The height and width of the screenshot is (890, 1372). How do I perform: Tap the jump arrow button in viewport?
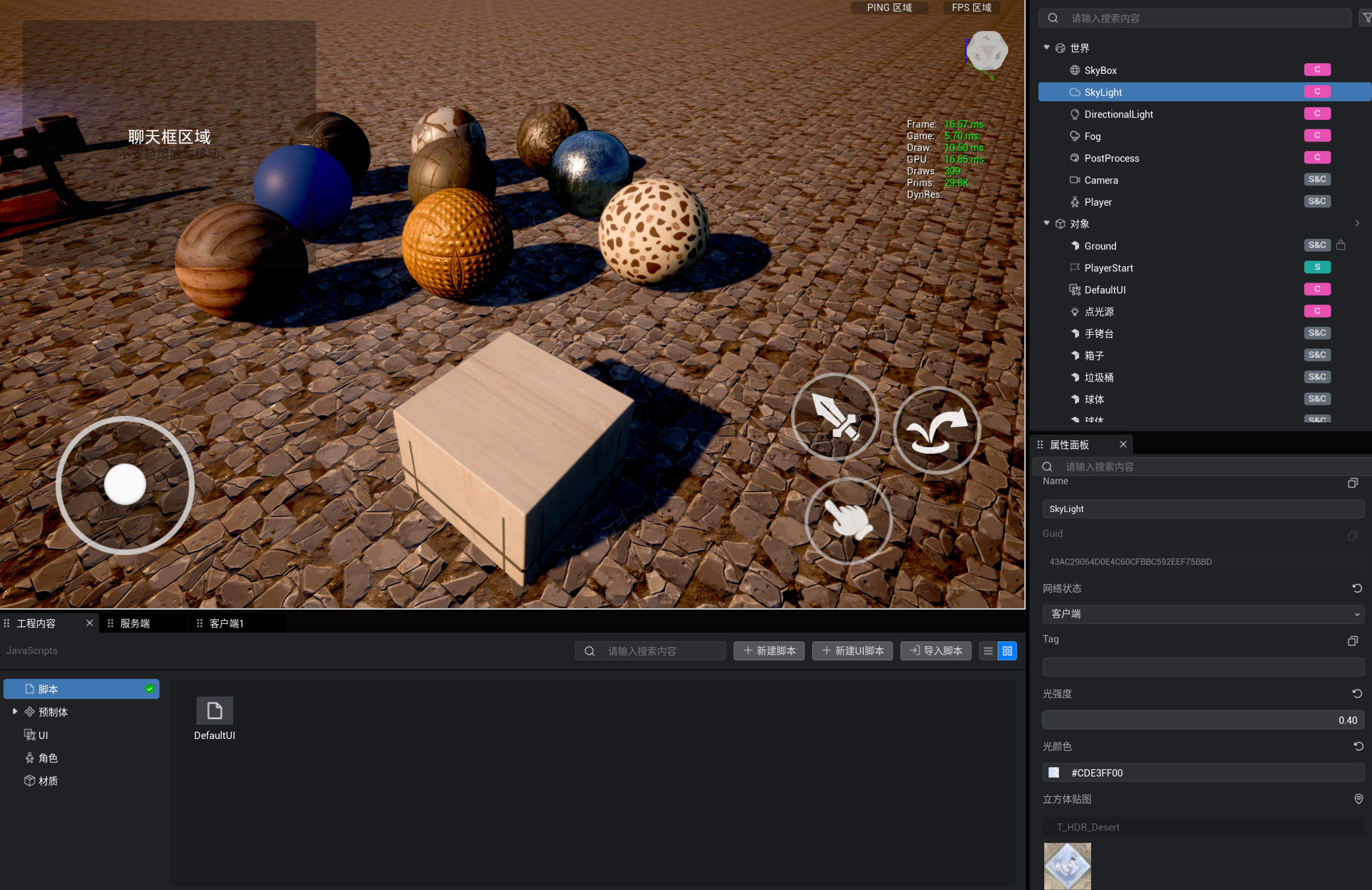937,430
